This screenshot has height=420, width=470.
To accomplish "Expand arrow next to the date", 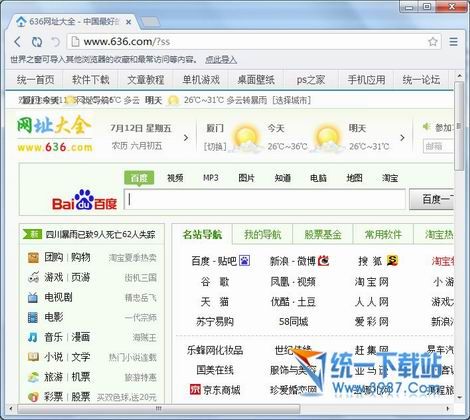I will [186, 138].
